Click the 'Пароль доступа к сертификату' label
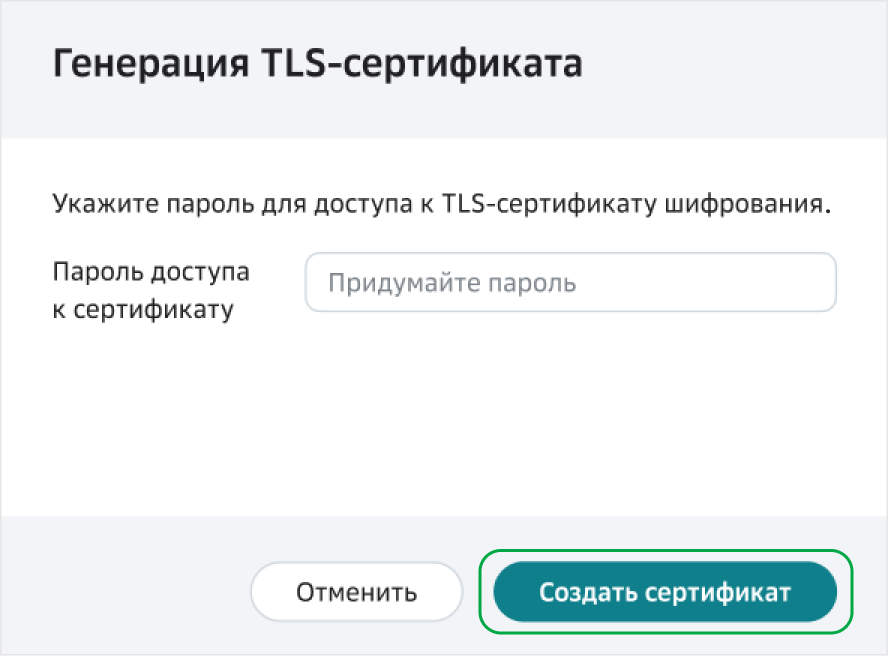 point(150,290)
